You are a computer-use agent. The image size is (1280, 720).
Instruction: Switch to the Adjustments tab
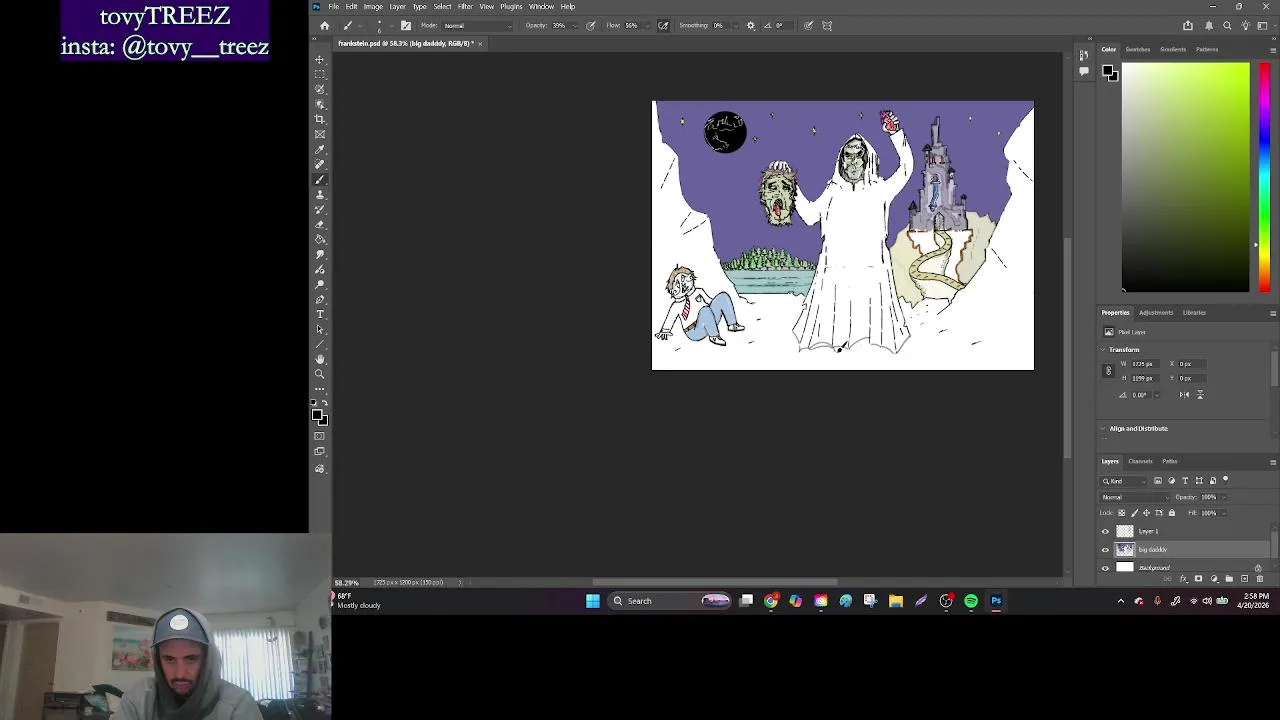1156,313
